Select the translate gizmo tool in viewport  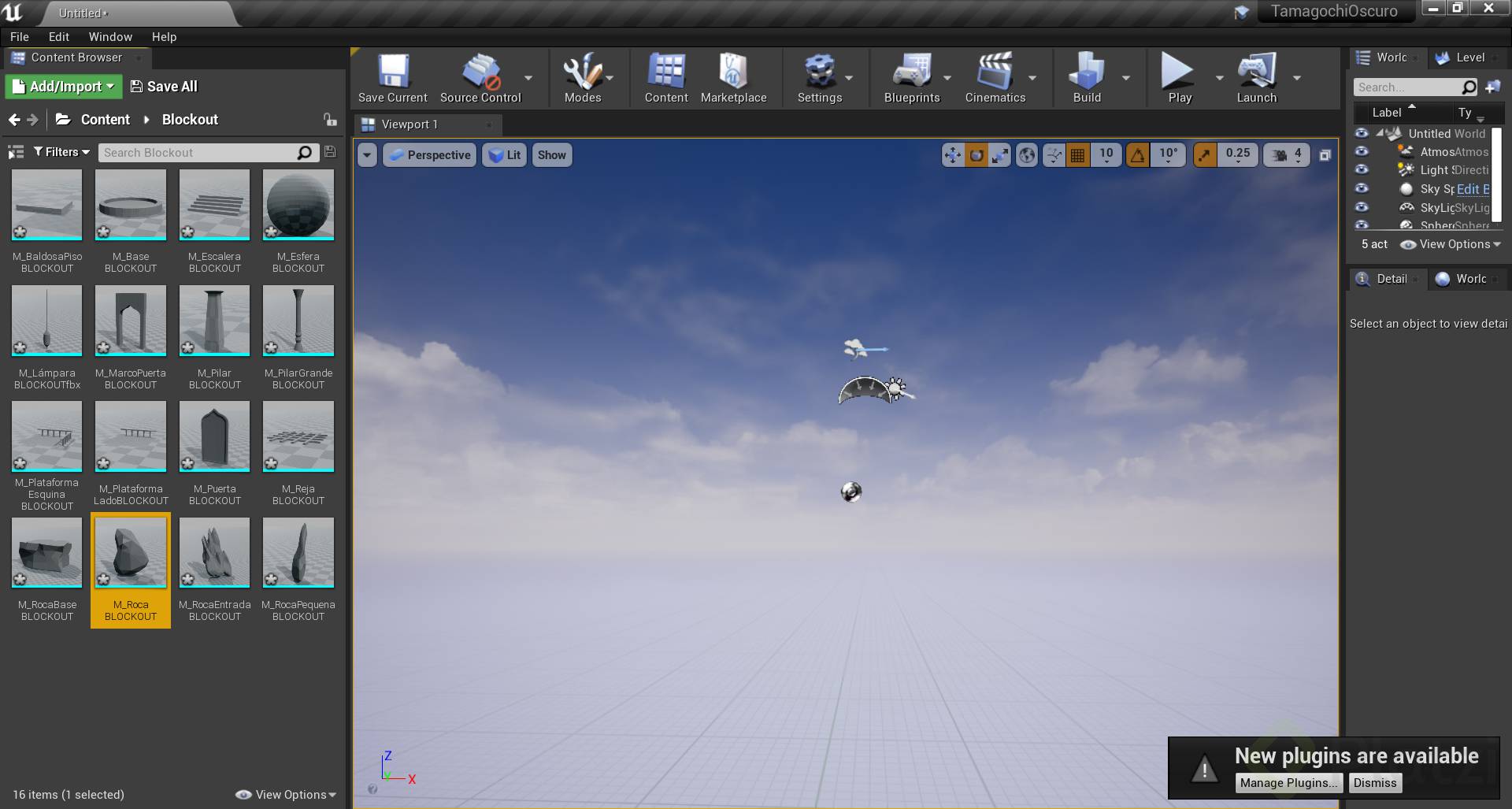pyautogui.click(x=953, y=155)
